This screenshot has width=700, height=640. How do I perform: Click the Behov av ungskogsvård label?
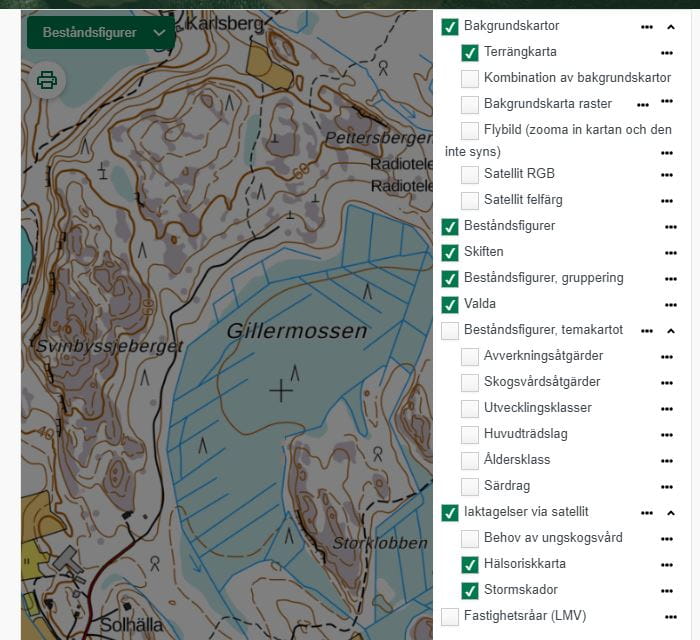pos(553,538)
